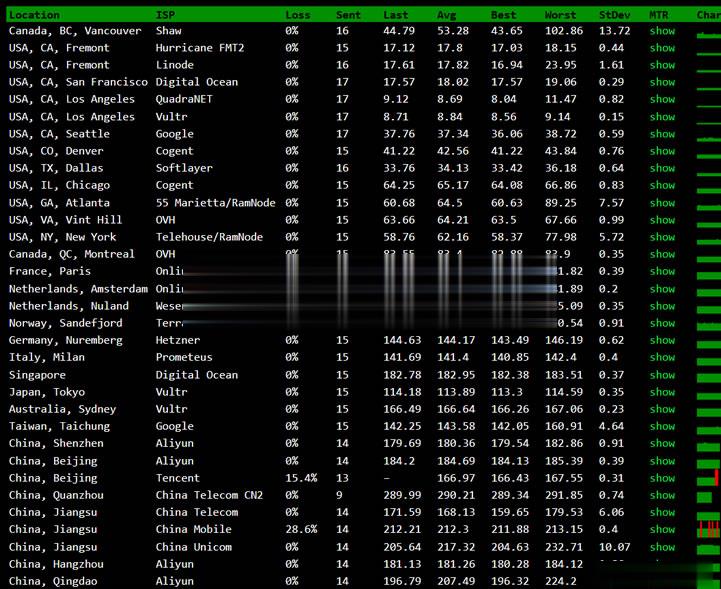The image size is (721, 589).
Task: Show MTR for France, Paris row
Action: (x=662, y=271)
